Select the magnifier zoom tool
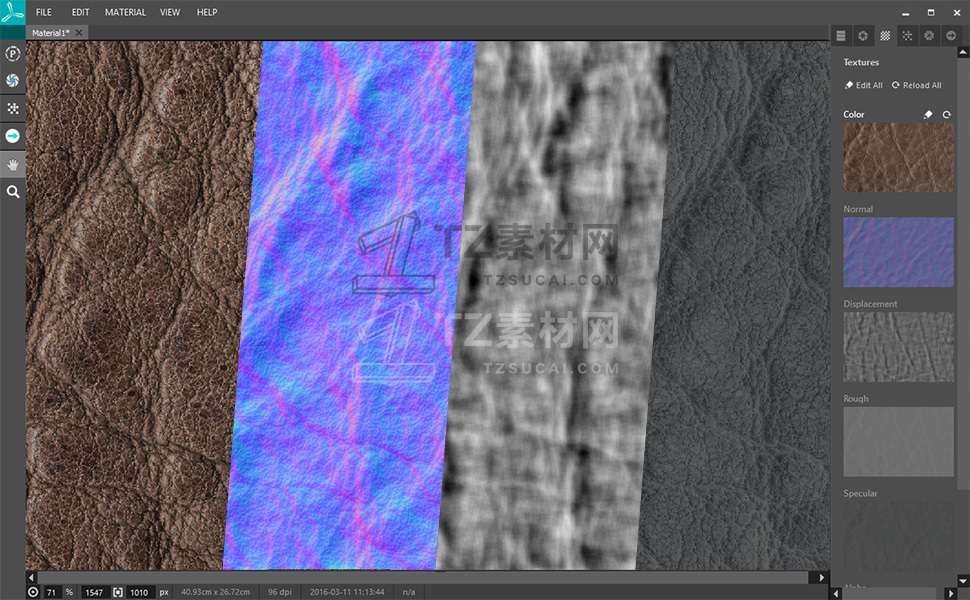Image resolution: width=970 pixels, height=600 pixels. click(12, 192)
